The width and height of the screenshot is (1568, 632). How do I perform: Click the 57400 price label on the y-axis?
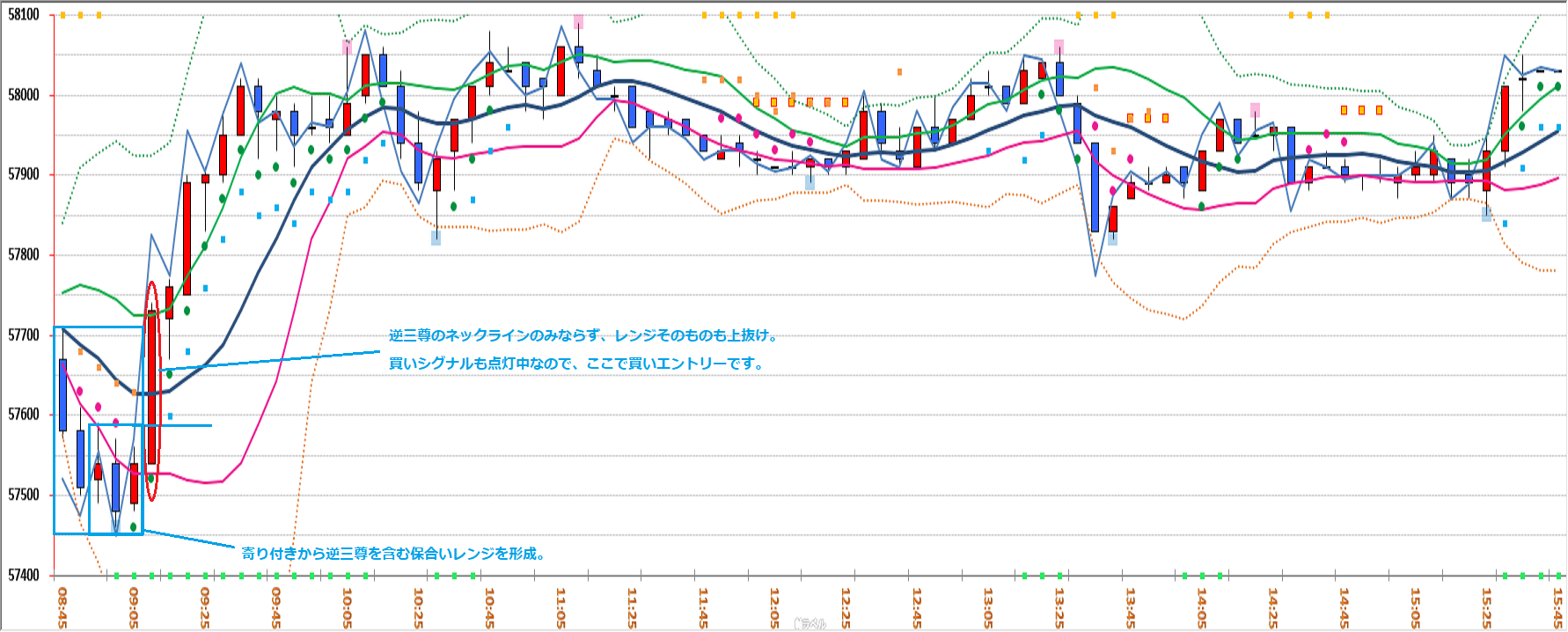tap(24, 575)
